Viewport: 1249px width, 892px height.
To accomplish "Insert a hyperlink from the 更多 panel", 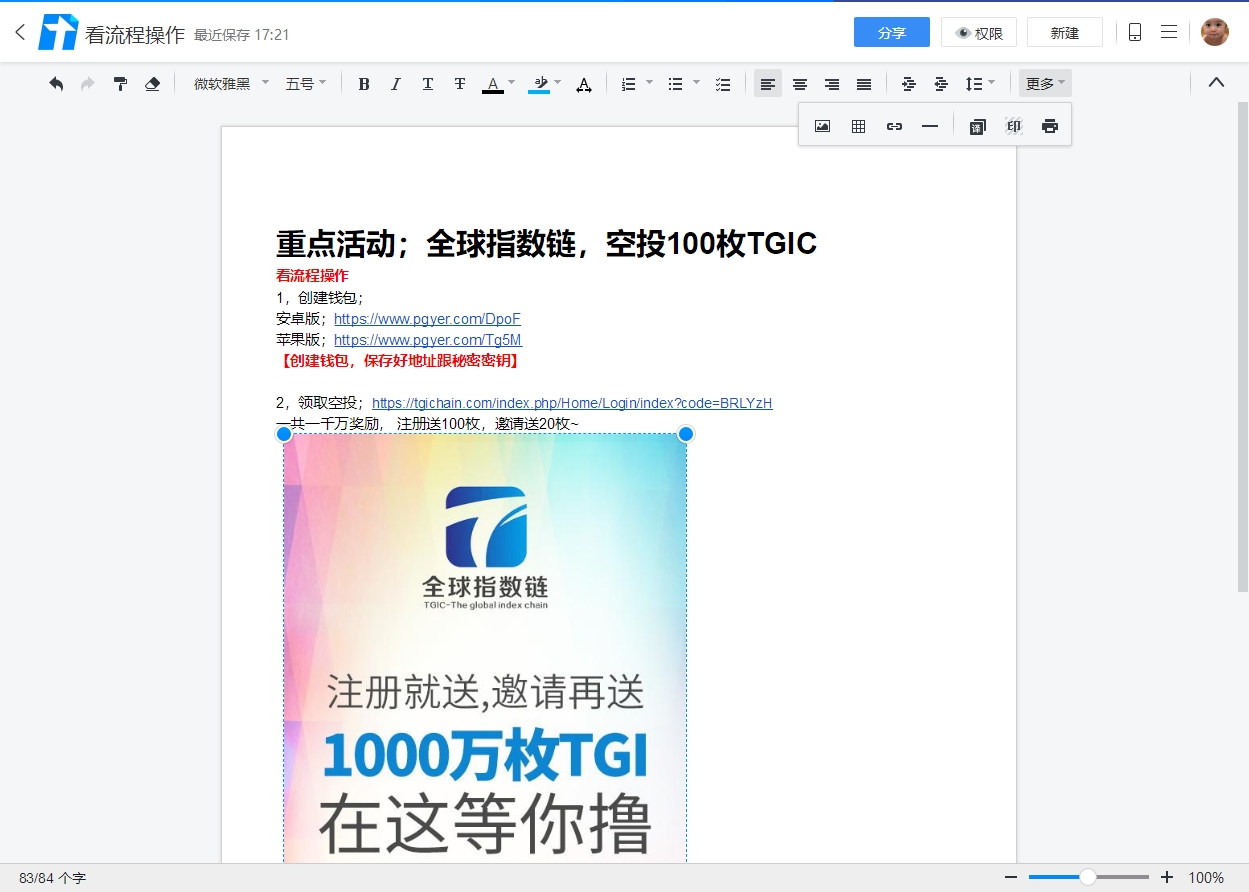I will click(x=894, y=126).
